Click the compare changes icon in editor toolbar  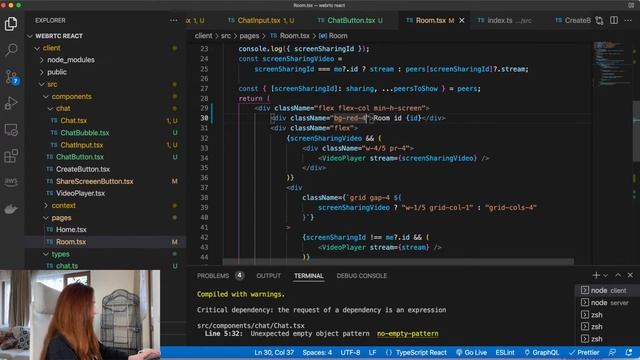coord(599,20)
